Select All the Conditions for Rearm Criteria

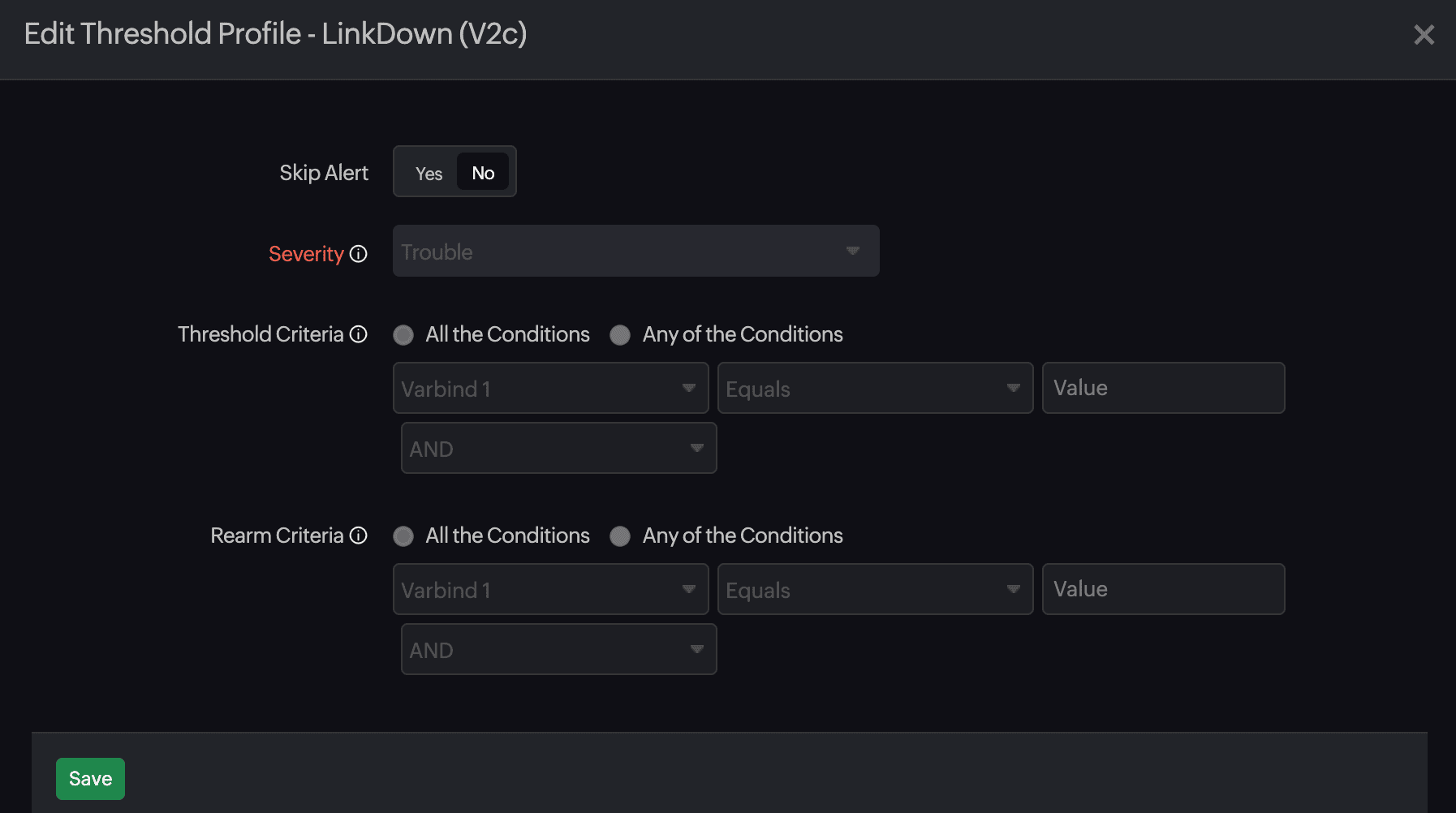(403, 536)
